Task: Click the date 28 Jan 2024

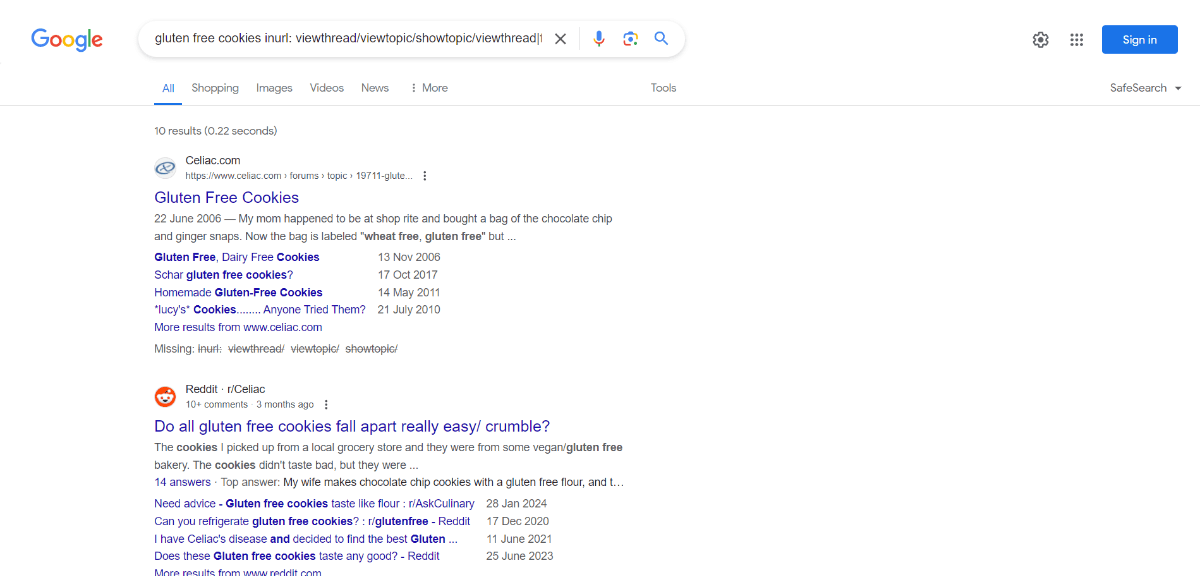Action: (x=517, y=503)
